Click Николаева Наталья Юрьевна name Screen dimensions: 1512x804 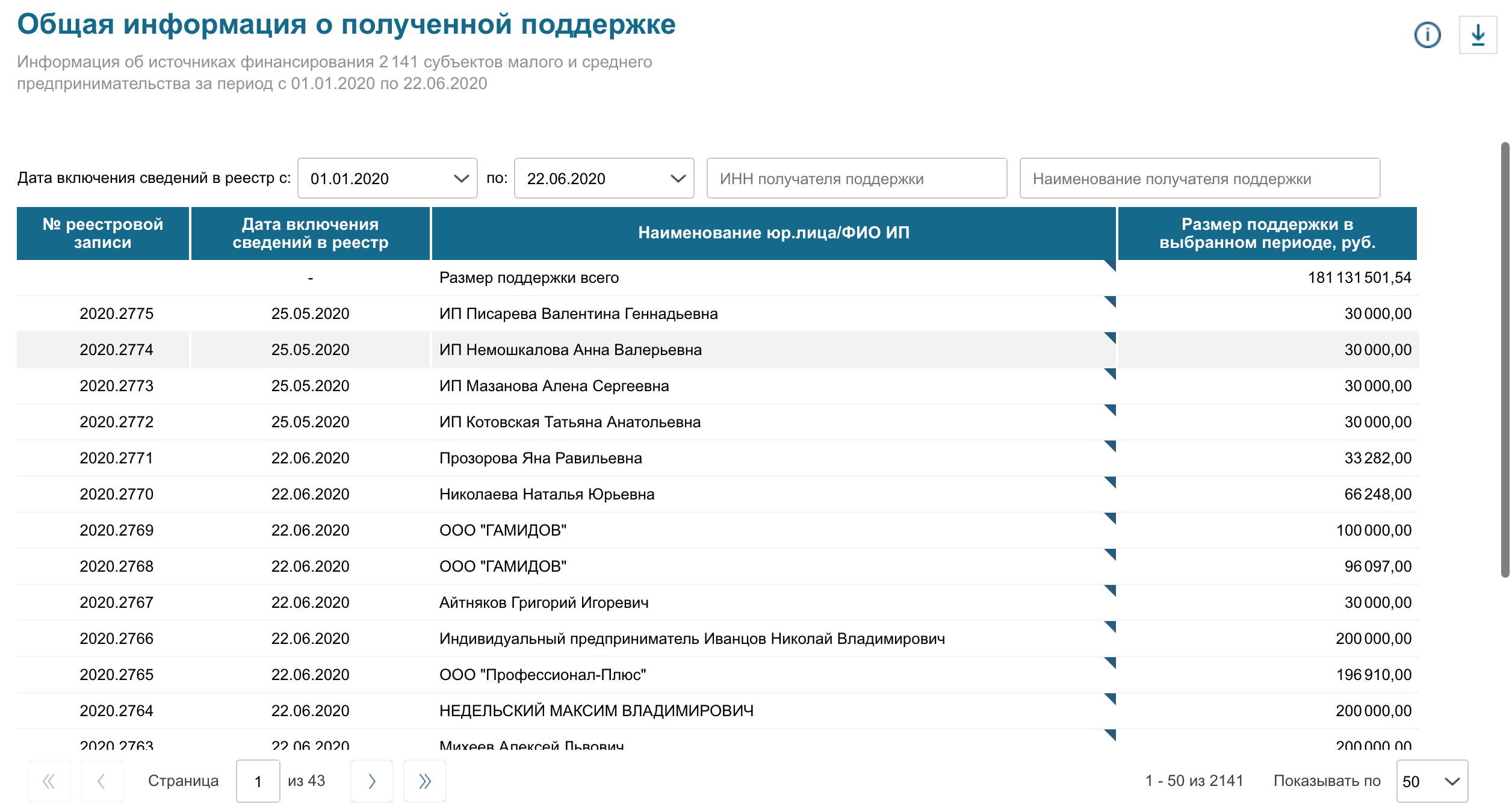(x=547, y=494)
